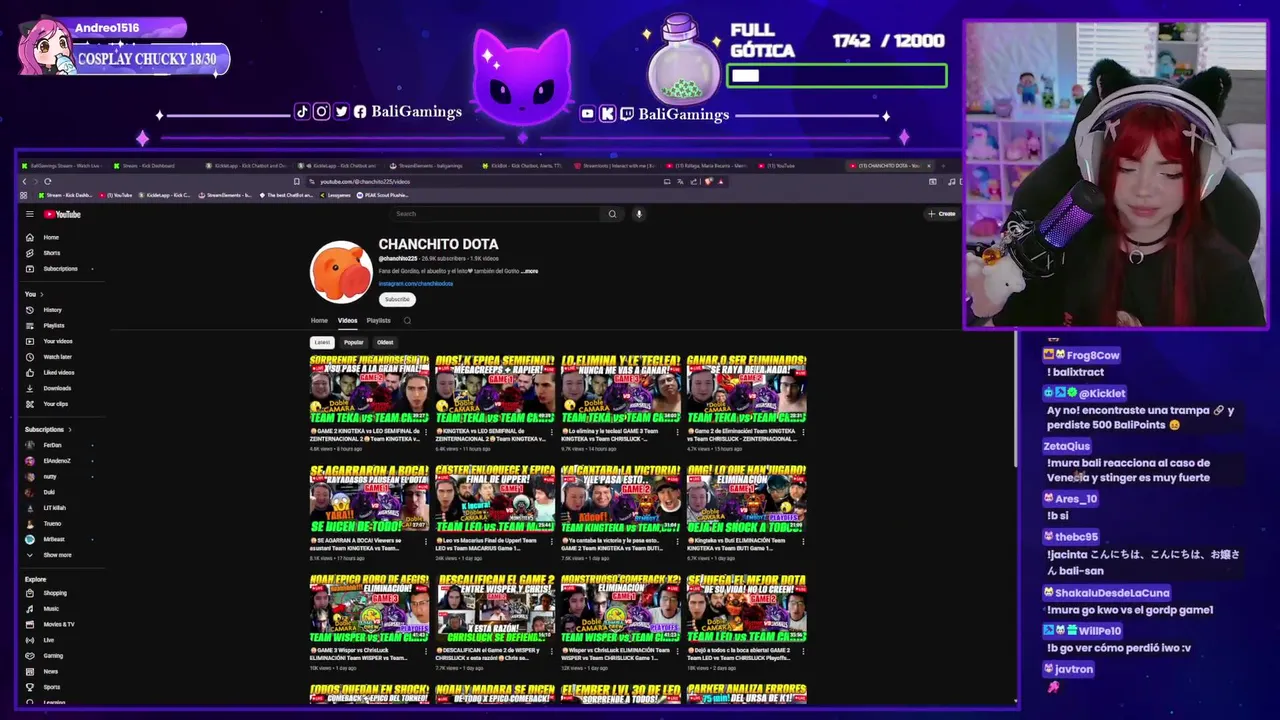
Task: Open Duki subscription channel
Action: (49, 492)
